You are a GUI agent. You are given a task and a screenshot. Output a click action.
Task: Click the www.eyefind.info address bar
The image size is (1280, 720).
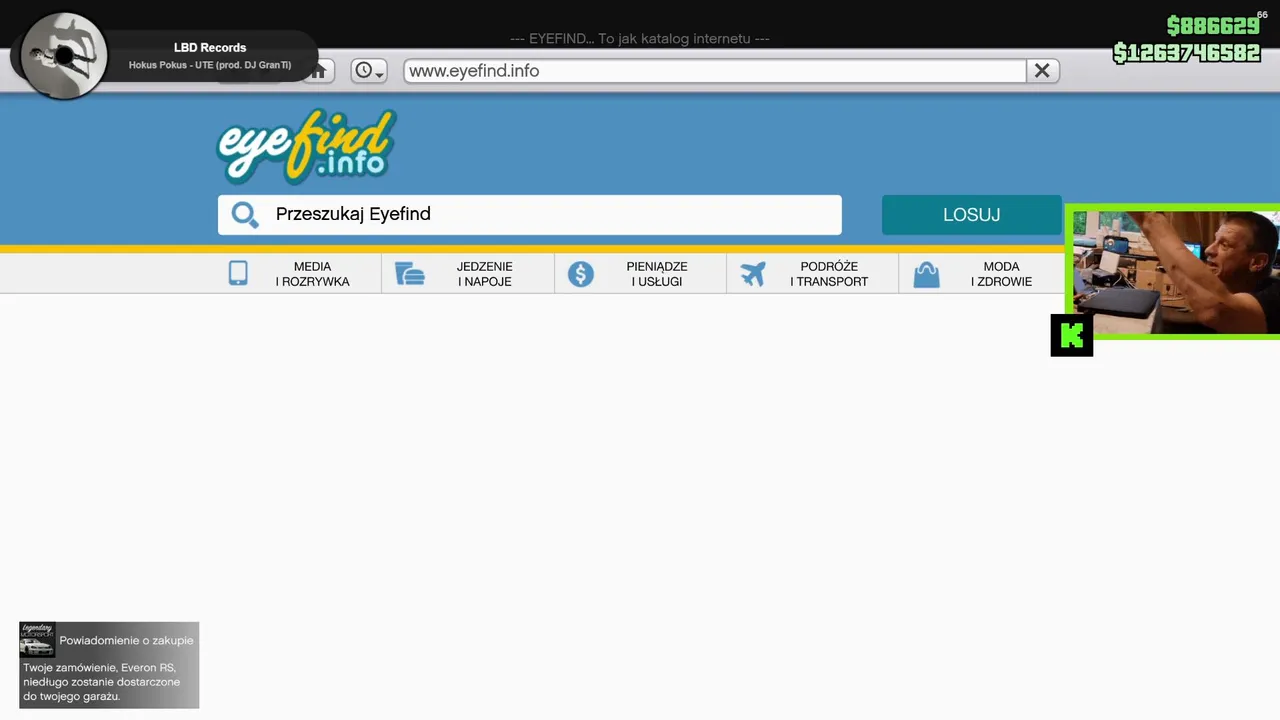click(x=715, y=71)
